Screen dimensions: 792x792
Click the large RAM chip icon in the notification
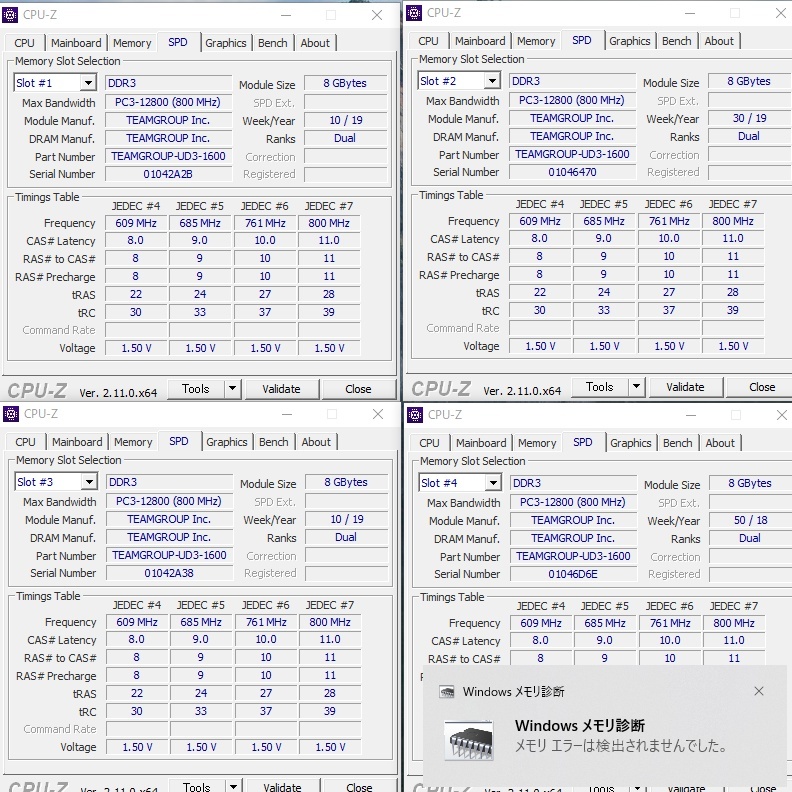(468, 740)
